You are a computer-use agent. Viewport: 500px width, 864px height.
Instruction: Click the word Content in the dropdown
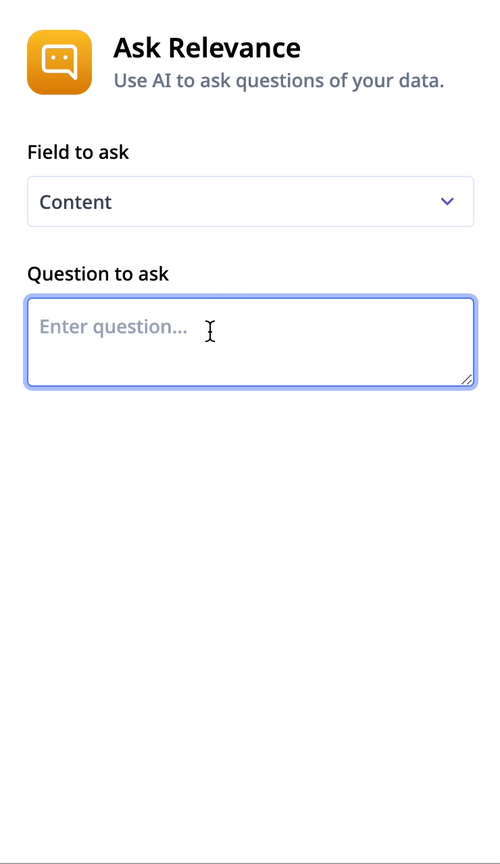(x=76, y=202)
